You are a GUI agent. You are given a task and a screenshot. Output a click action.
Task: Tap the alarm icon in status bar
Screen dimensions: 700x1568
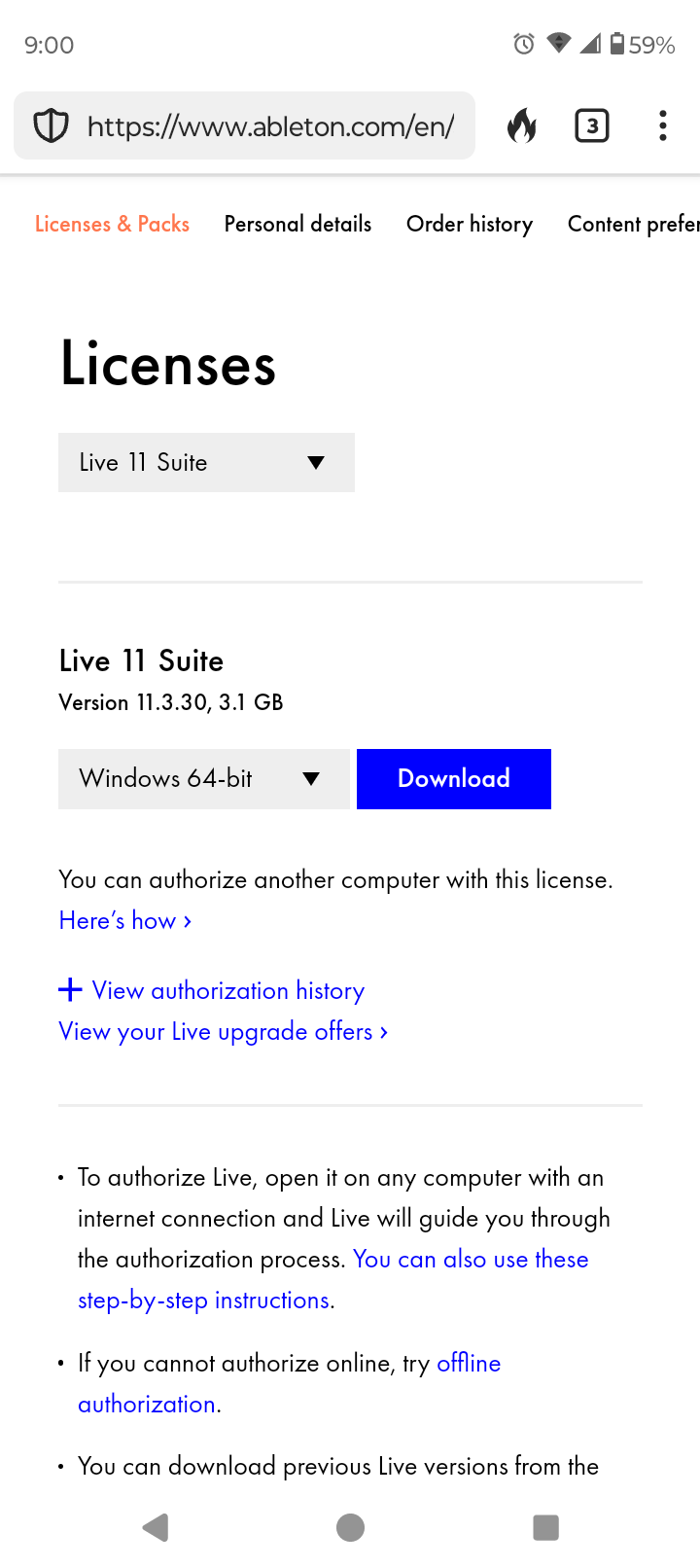pos(524,44)
